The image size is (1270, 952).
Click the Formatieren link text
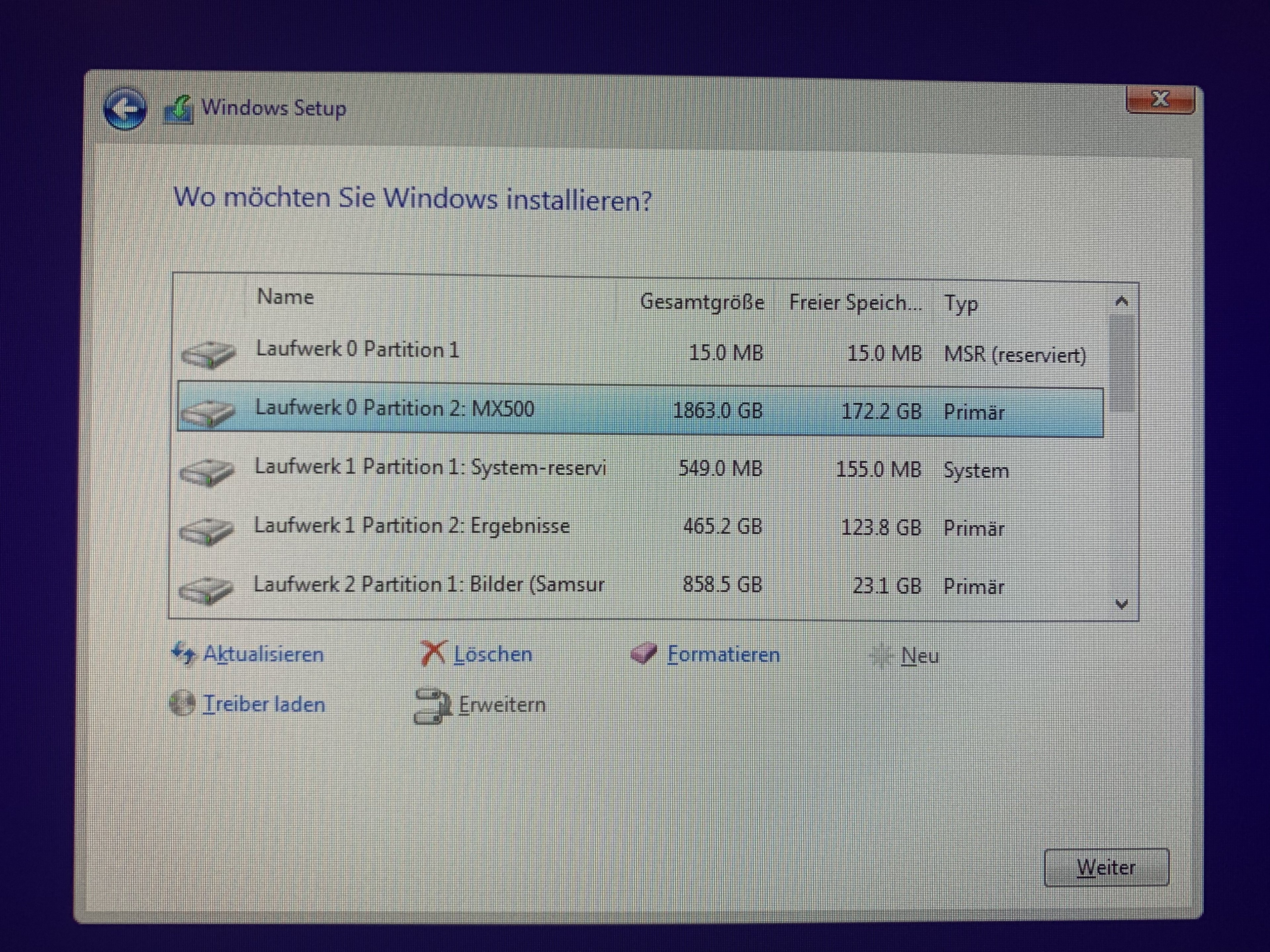(723, 655)
